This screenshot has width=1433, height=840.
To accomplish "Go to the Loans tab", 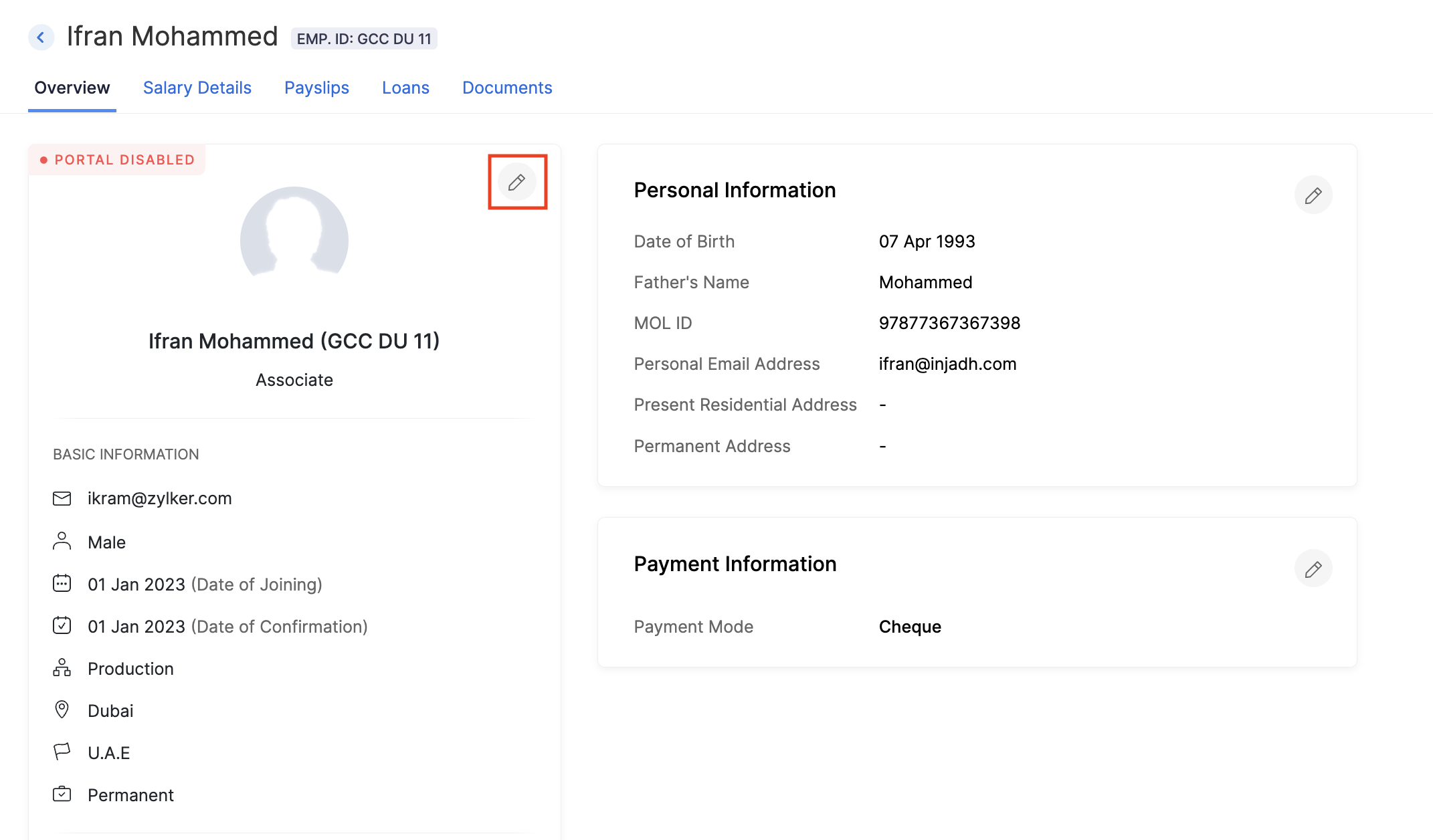I will [x=405, y=88].
